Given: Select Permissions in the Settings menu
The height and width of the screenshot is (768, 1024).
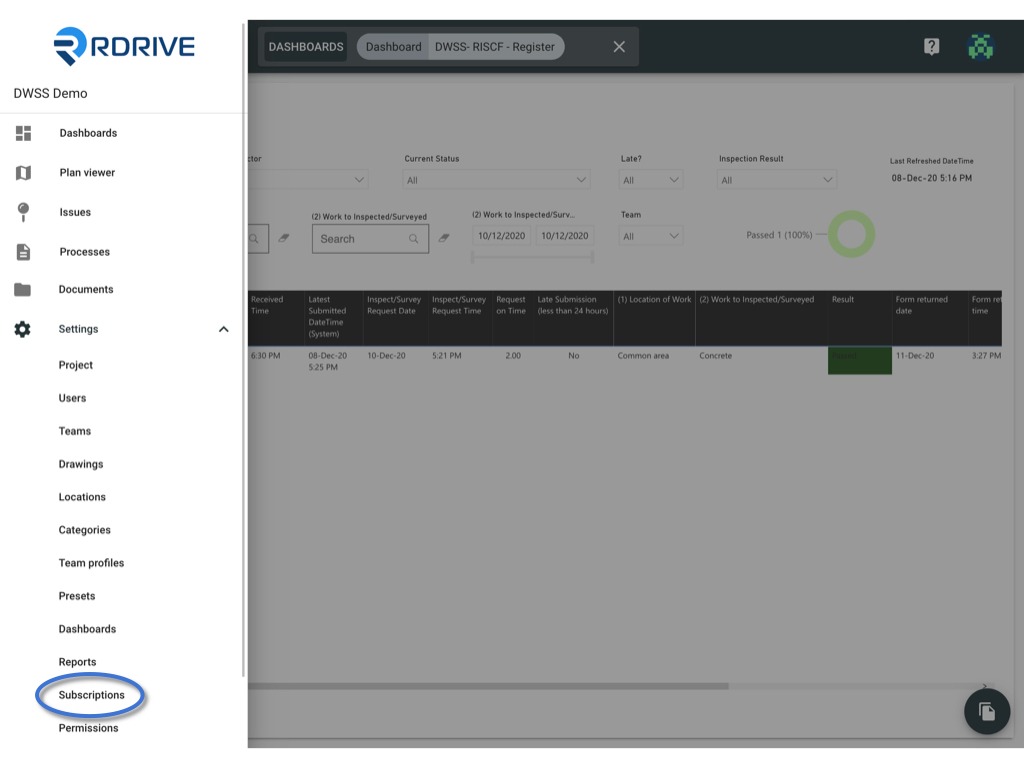Looking at the screenshot, I should [x=89, y=728].
